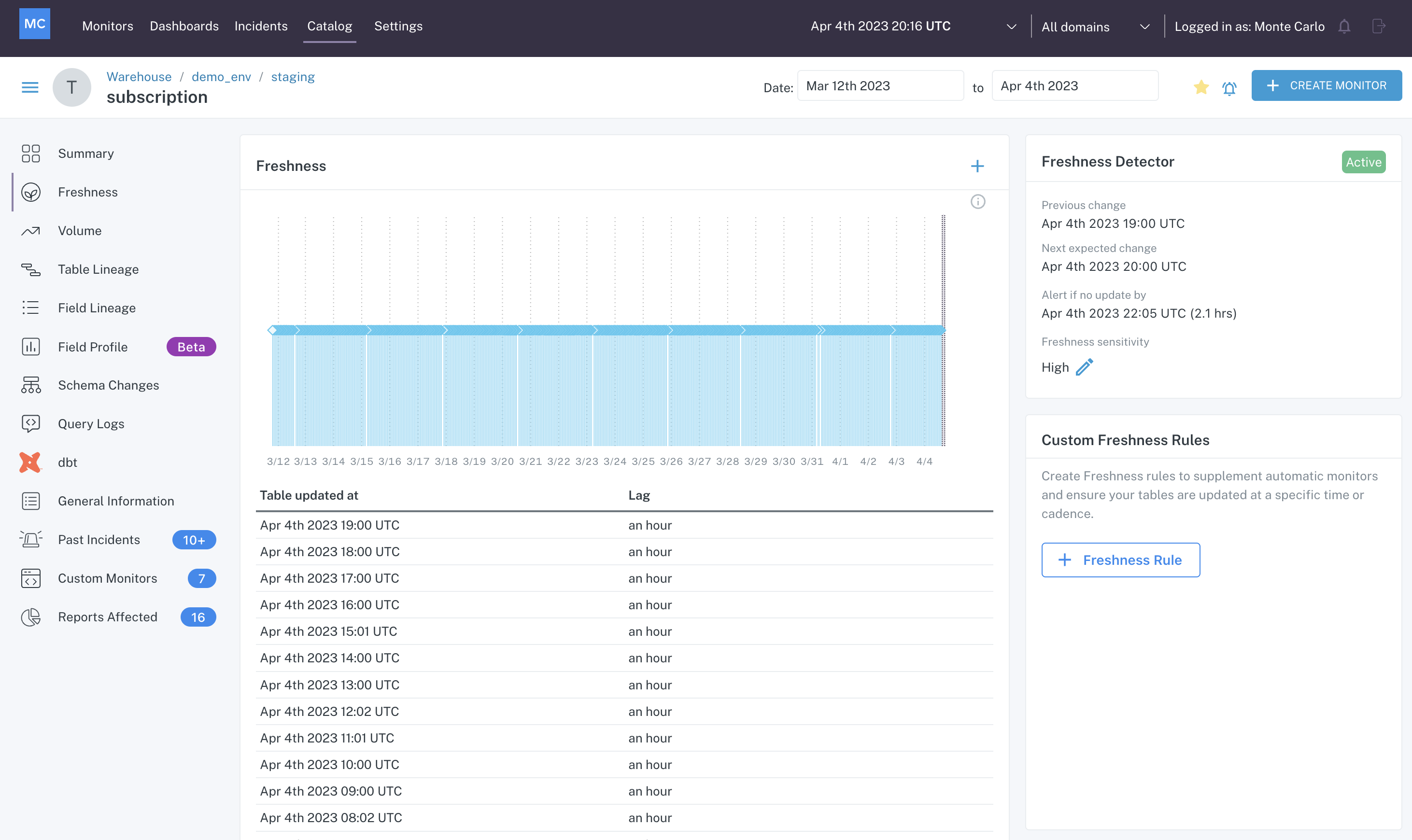Screen dimensions: 1412x840
Task: Switch to the Monitors menu
Action: 108,26
